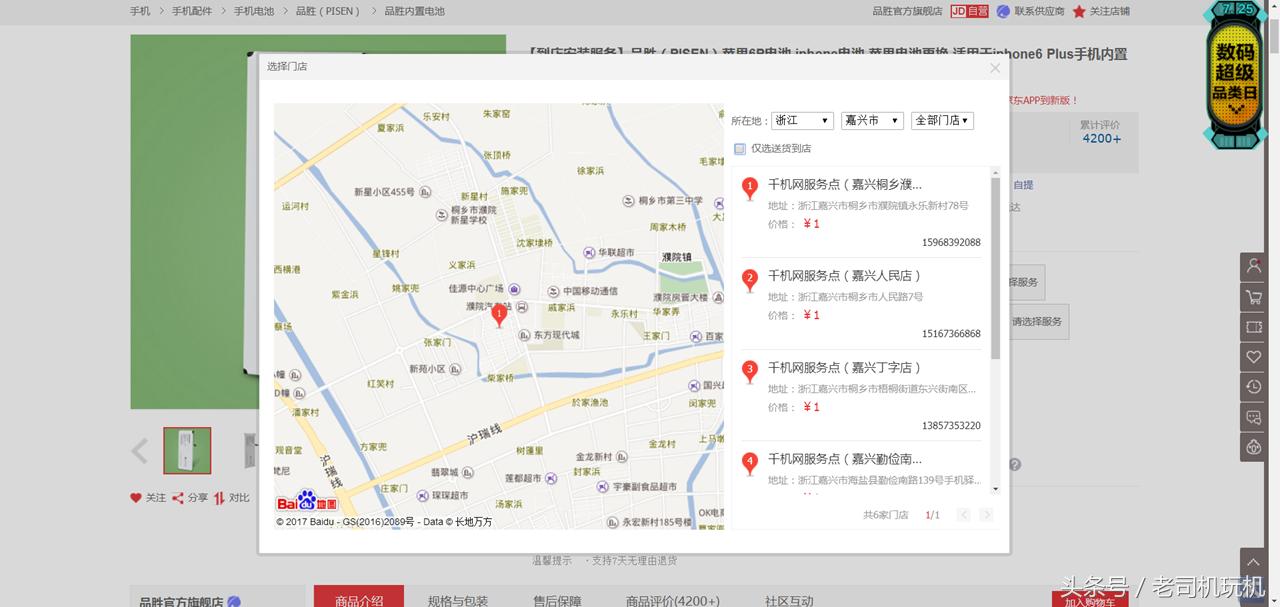Open favorites via the heart icon in the sidebar

(1252, 356)
